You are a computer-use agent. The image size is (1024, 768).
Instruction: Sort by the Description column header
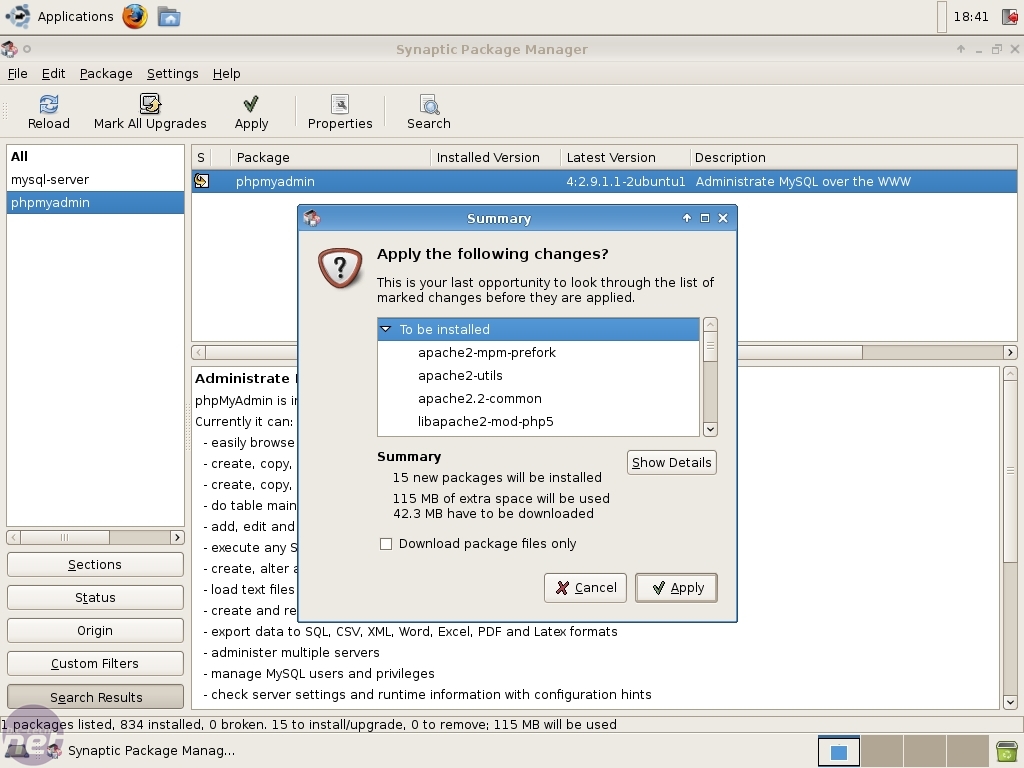click(x=853, y=157)
